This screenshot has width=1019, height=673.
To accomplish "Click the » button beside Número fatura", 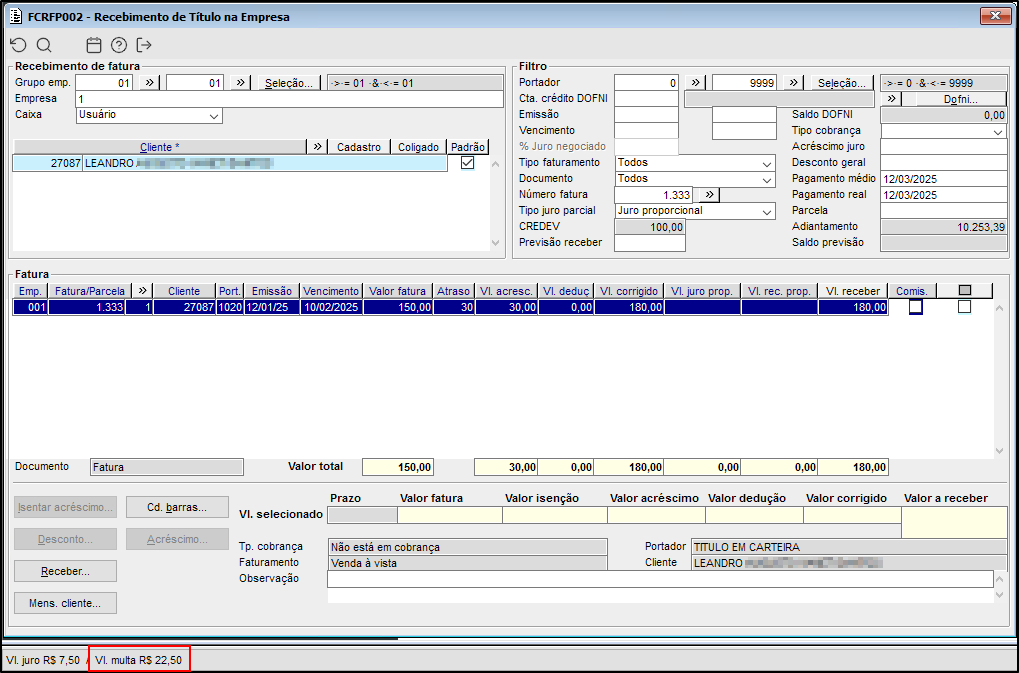I will (709, 194).
